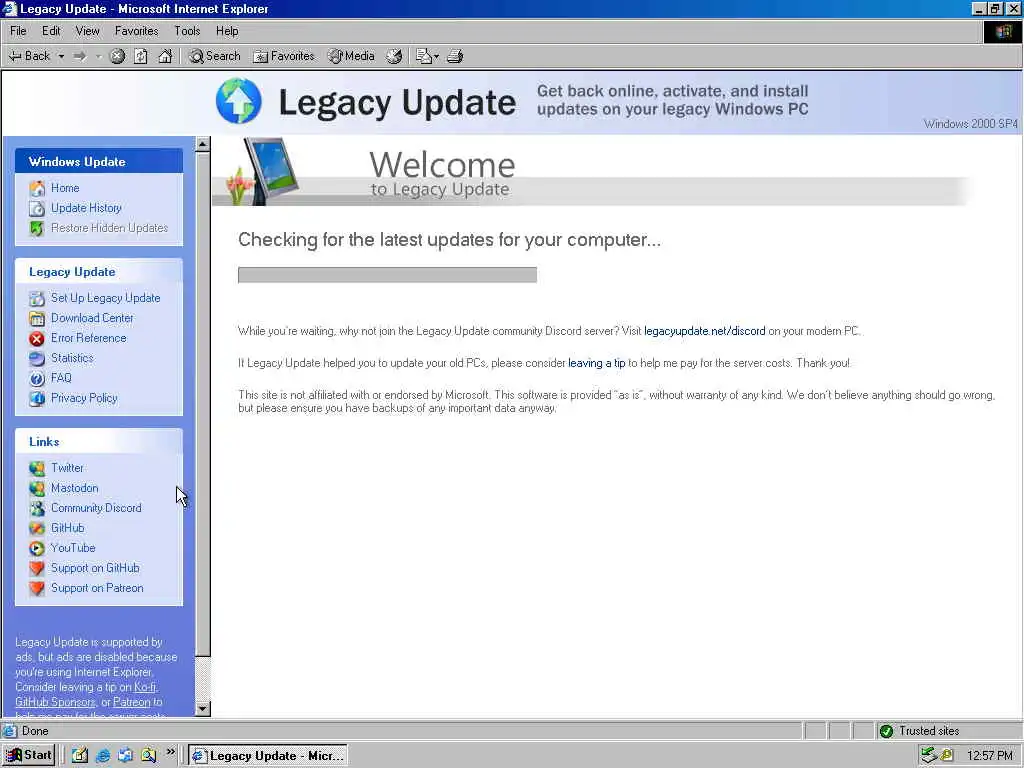Click the Support on Patreon heart icon
The height and width of the screenshot is (768, 1024).
[x=37, y=588]
